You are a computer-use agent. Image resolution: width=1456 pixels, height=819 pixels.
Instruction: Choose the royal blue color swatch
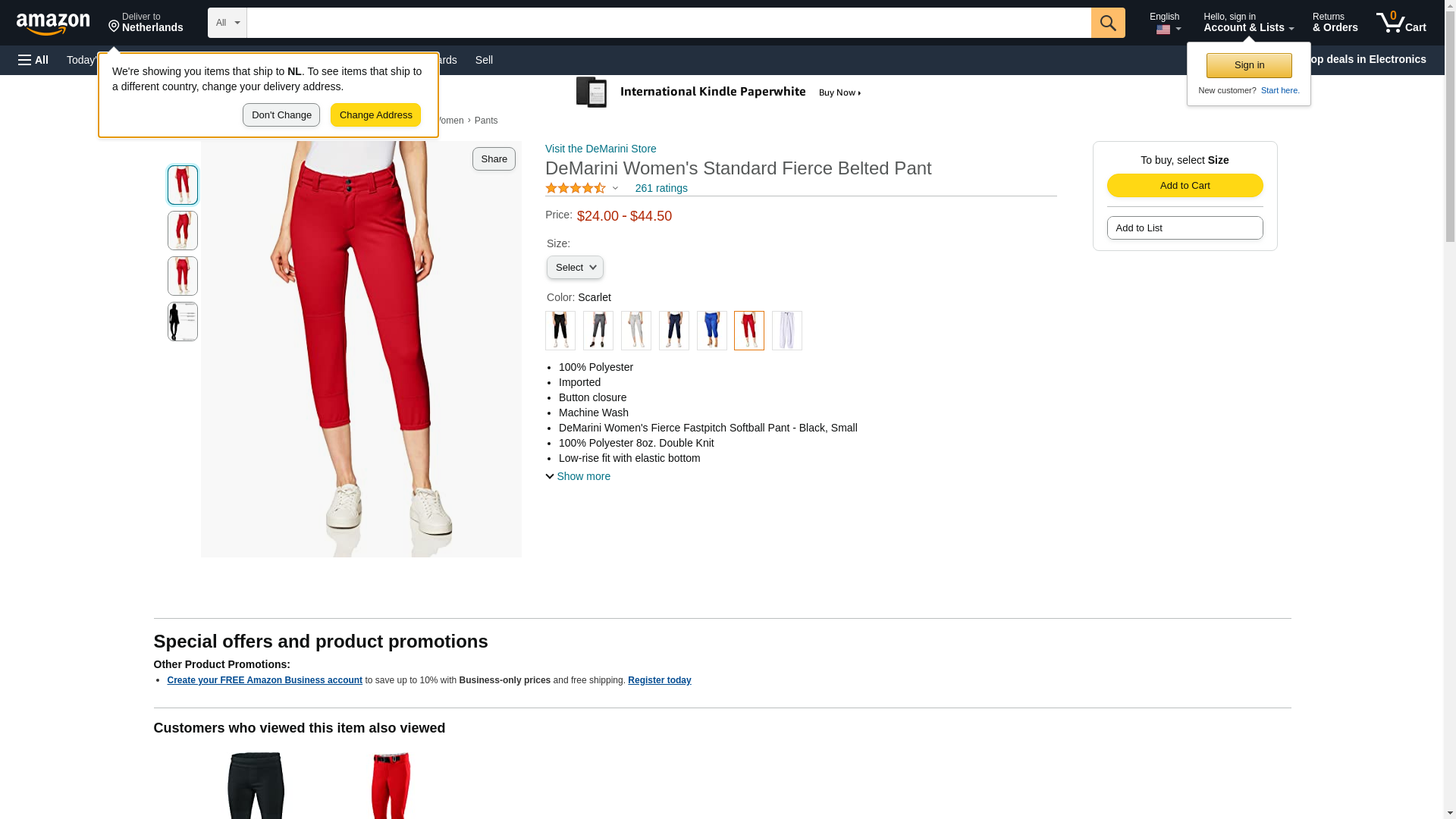pyautogui.click(x=711, y=331)
